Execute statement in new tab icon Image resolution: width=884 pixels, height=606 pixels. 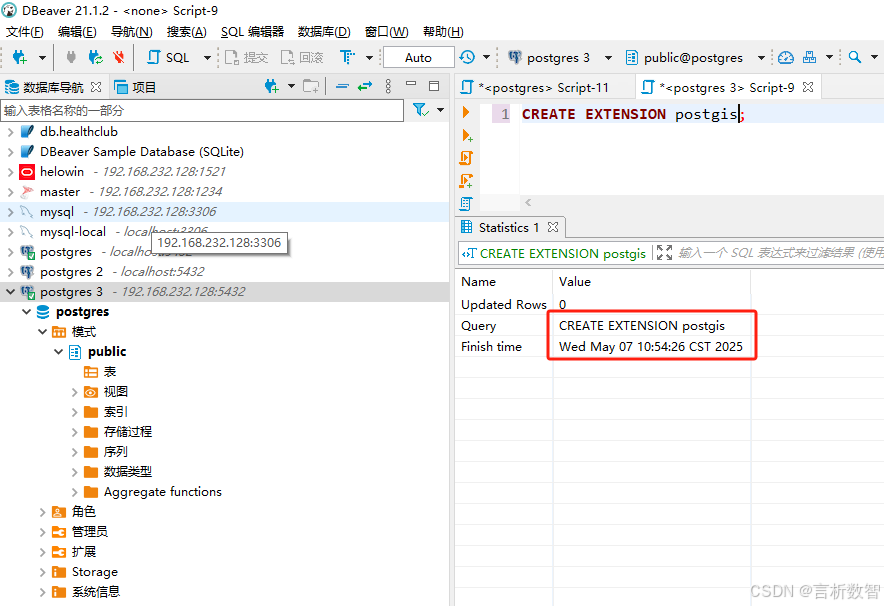(x=467, y=135)
